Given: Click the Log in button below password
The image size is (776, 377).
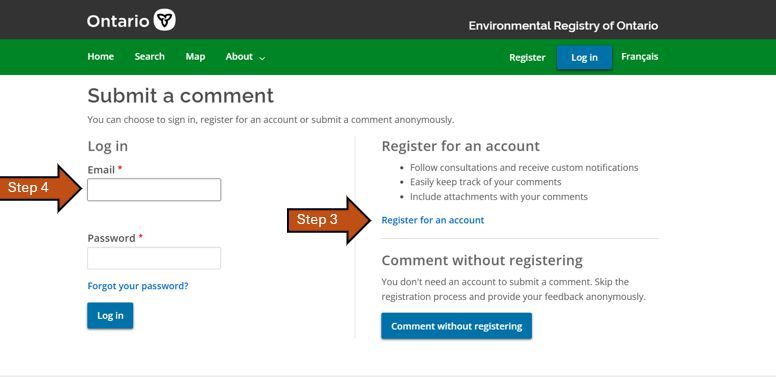Looking at the screenshot, I should click(110, 316).
